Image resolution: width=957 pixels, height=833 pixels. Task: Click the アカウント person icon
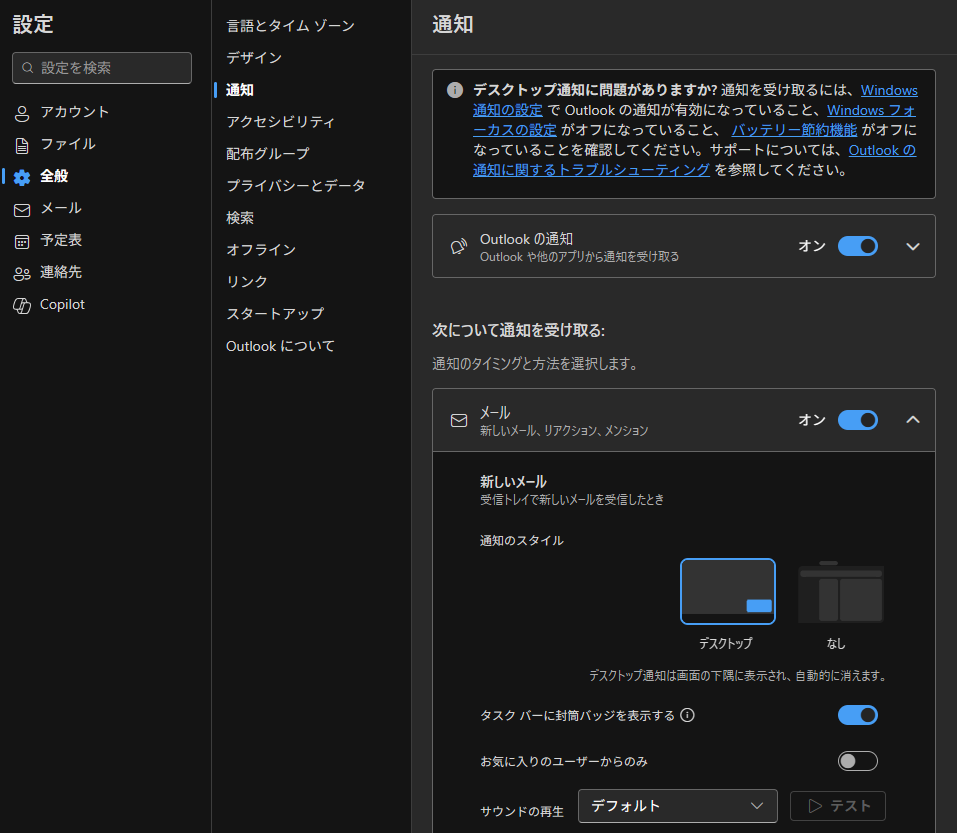pyautogui.click(x=22, y=113)
